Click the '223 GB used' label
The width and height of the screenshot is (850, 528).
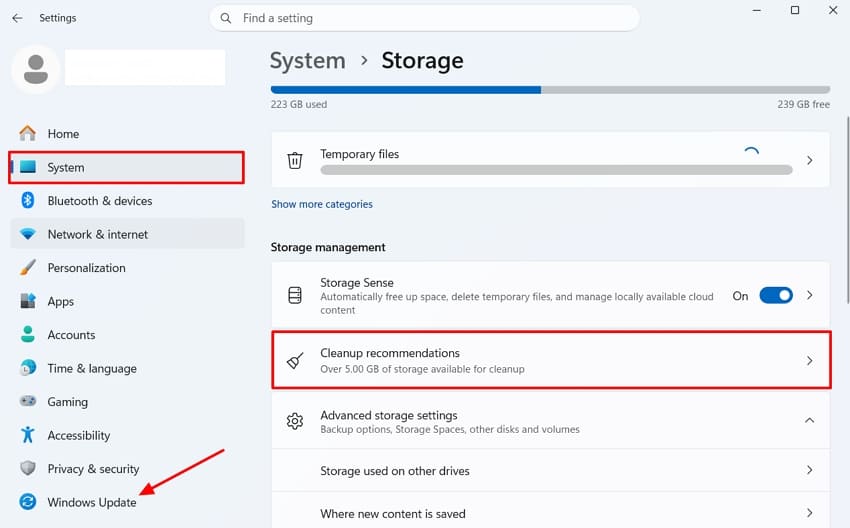click(x=299, y=104)
